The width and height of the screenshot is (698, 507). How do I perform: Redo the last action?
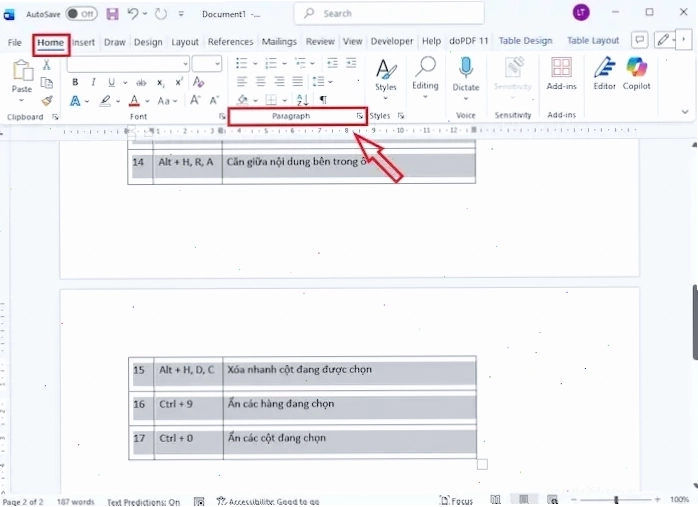161,14
